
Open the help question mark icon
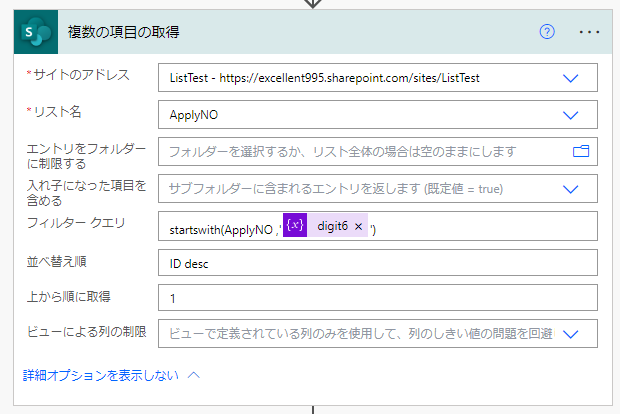tap(547, 32)
